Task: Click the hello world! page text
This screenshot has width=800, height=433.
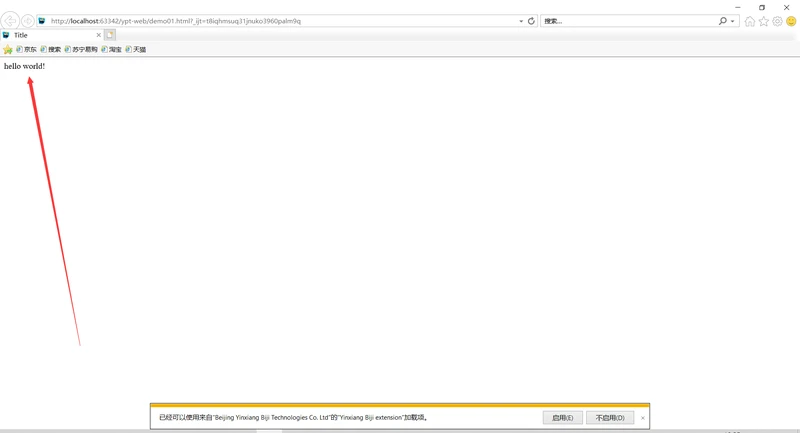Action: (24, 66)
